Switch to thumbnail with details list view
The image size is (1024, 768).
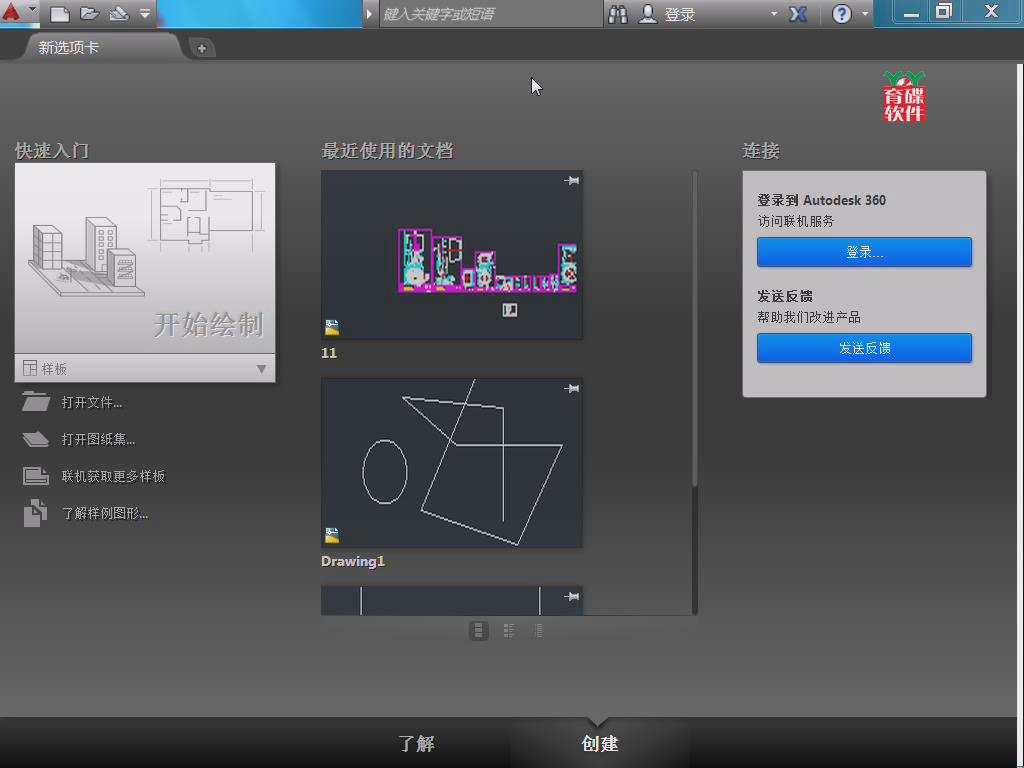tap(509, 631)
